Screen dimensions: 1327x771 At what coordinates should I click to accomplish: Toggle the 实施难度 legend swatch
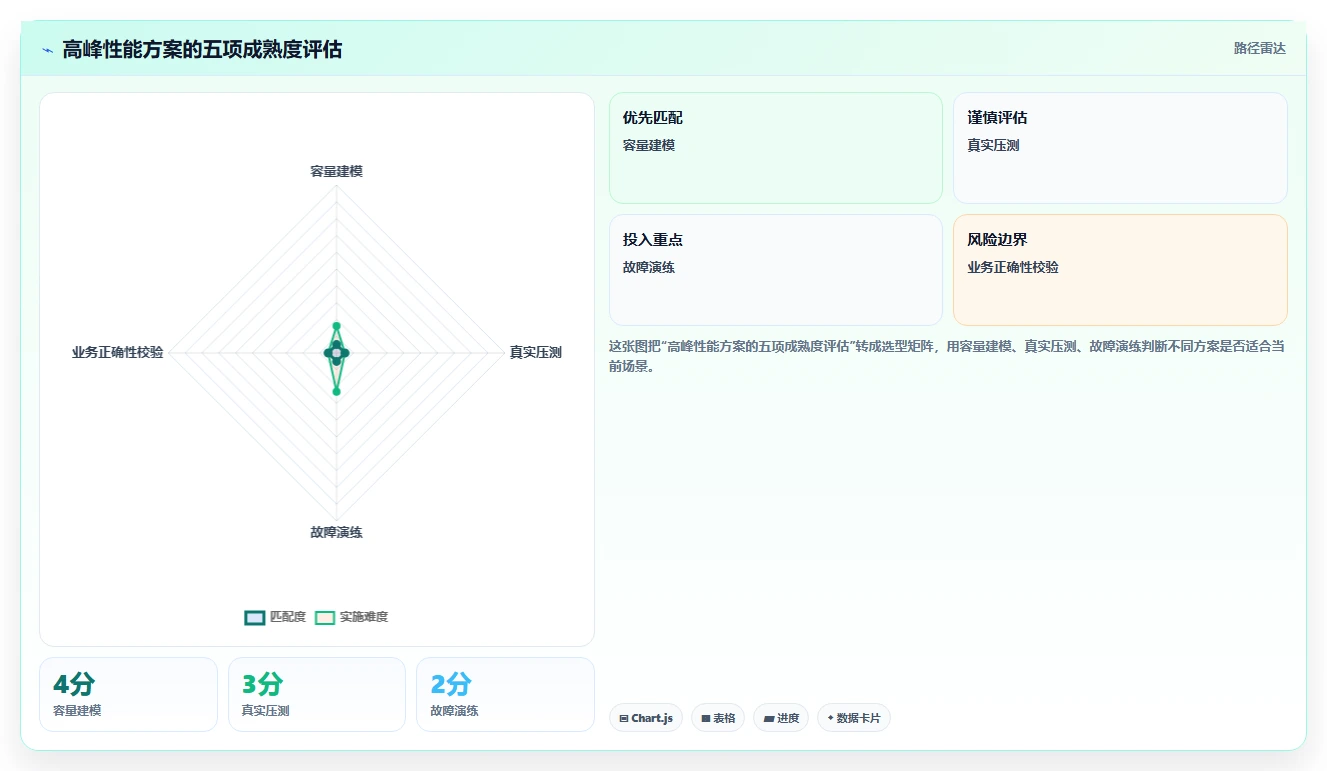325,617
